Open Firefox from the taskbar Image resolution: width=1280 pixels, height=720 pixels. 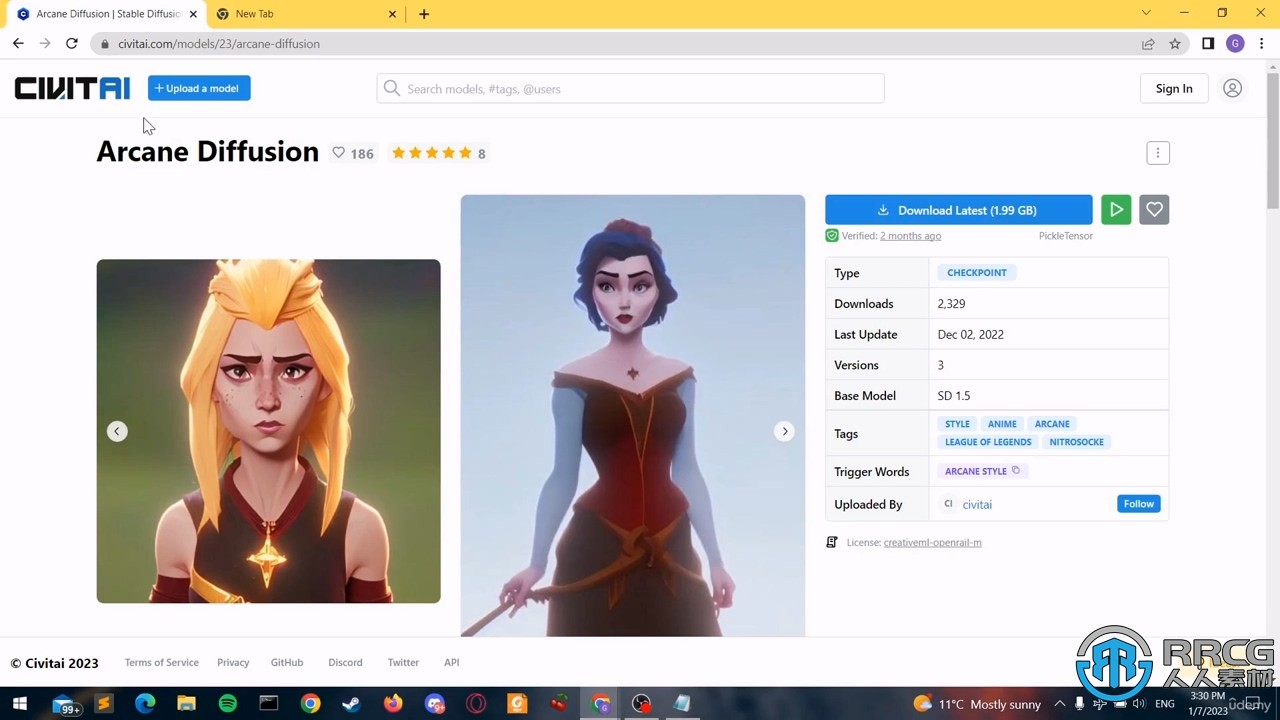click(393, 704)
